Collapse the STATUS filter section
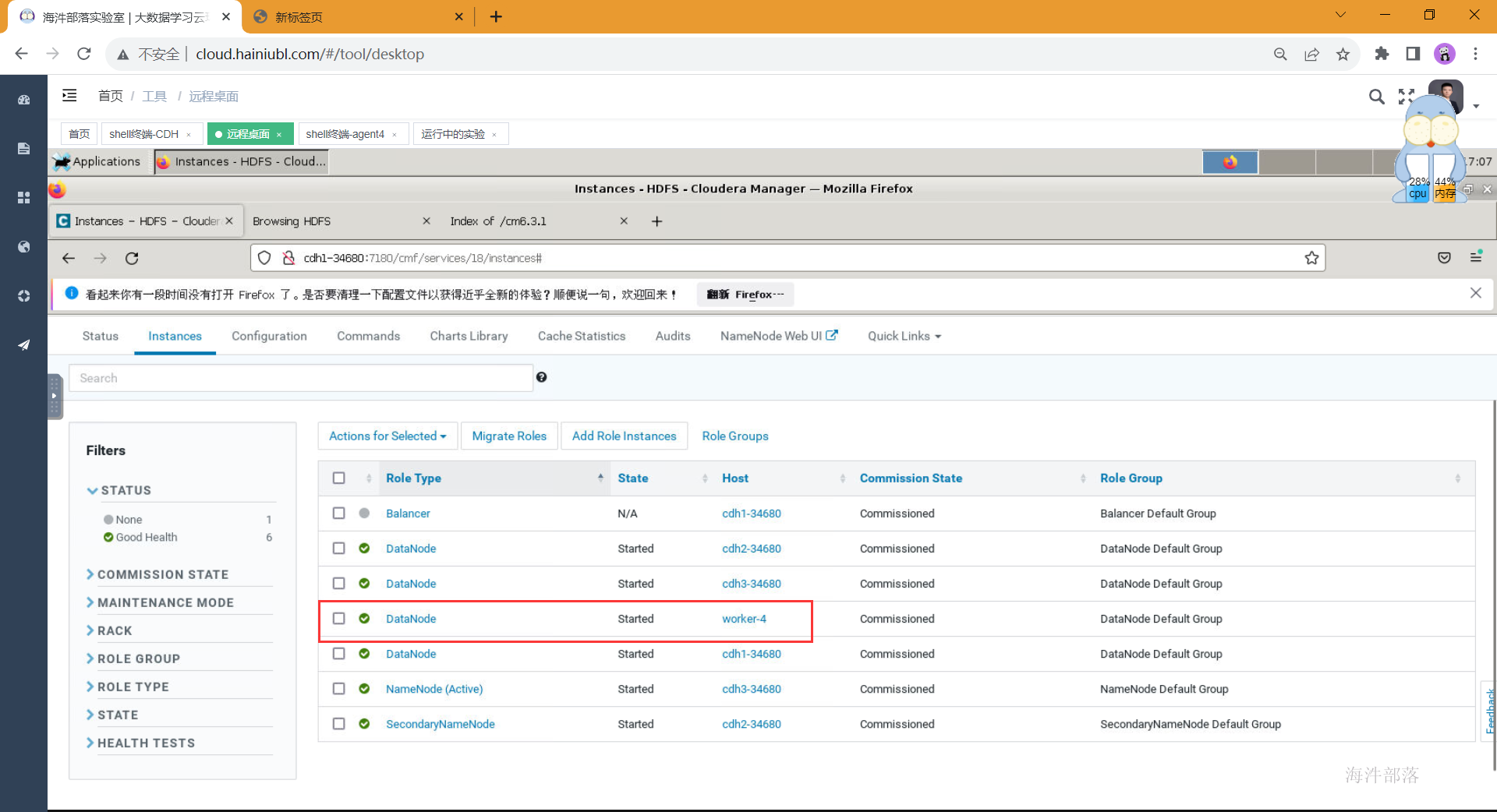 click(120, 490)
